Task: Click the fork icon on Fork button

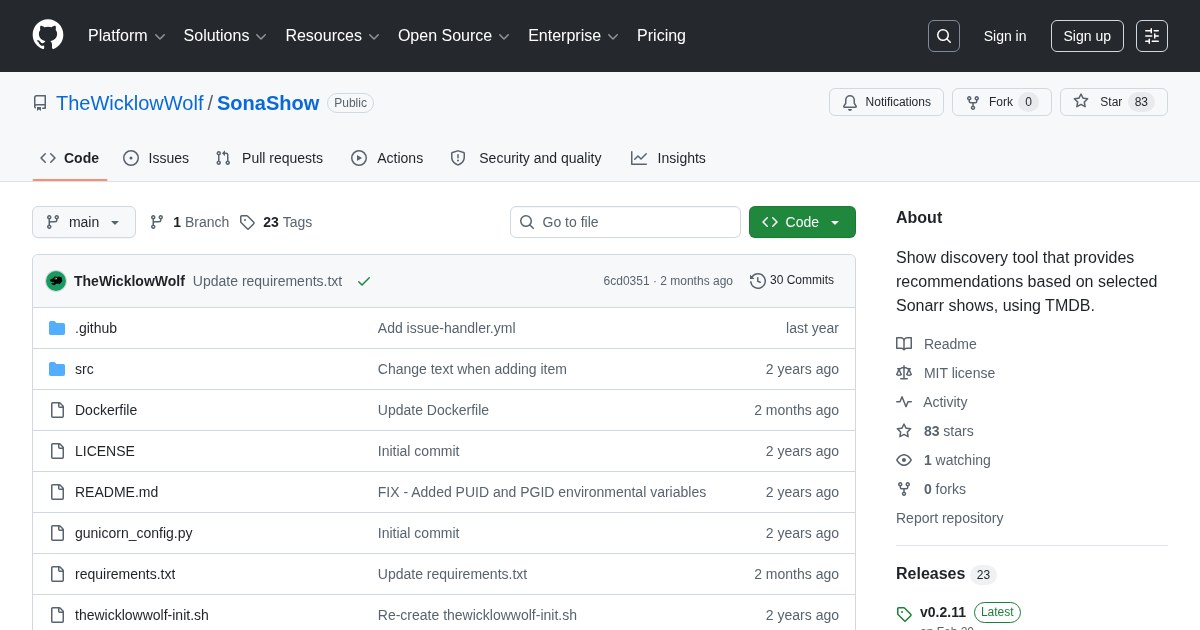Action: pos(973,102)
